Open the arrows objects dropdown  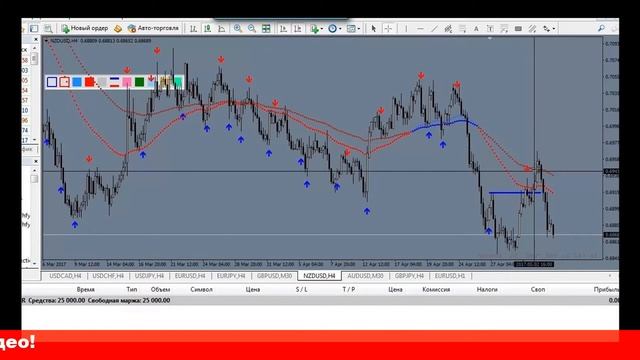point(549,29)
